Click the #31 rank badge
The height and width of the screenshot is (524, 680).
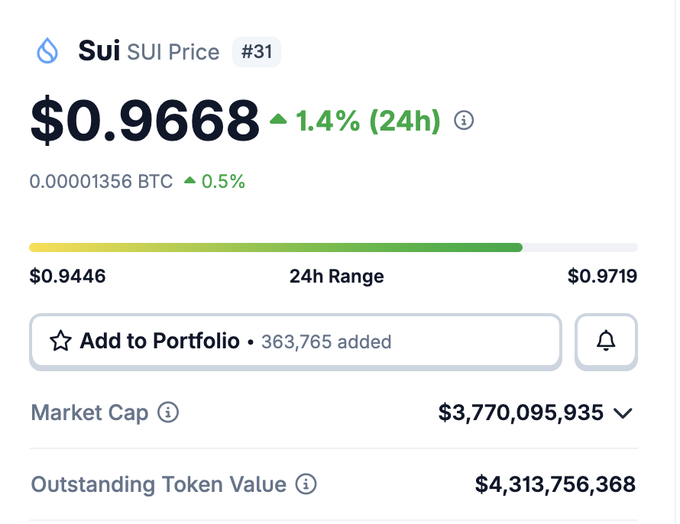point(257,52)
